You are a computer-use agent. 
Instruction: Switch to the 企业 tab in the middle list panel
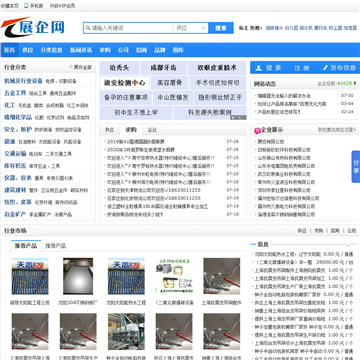point(152,130)
